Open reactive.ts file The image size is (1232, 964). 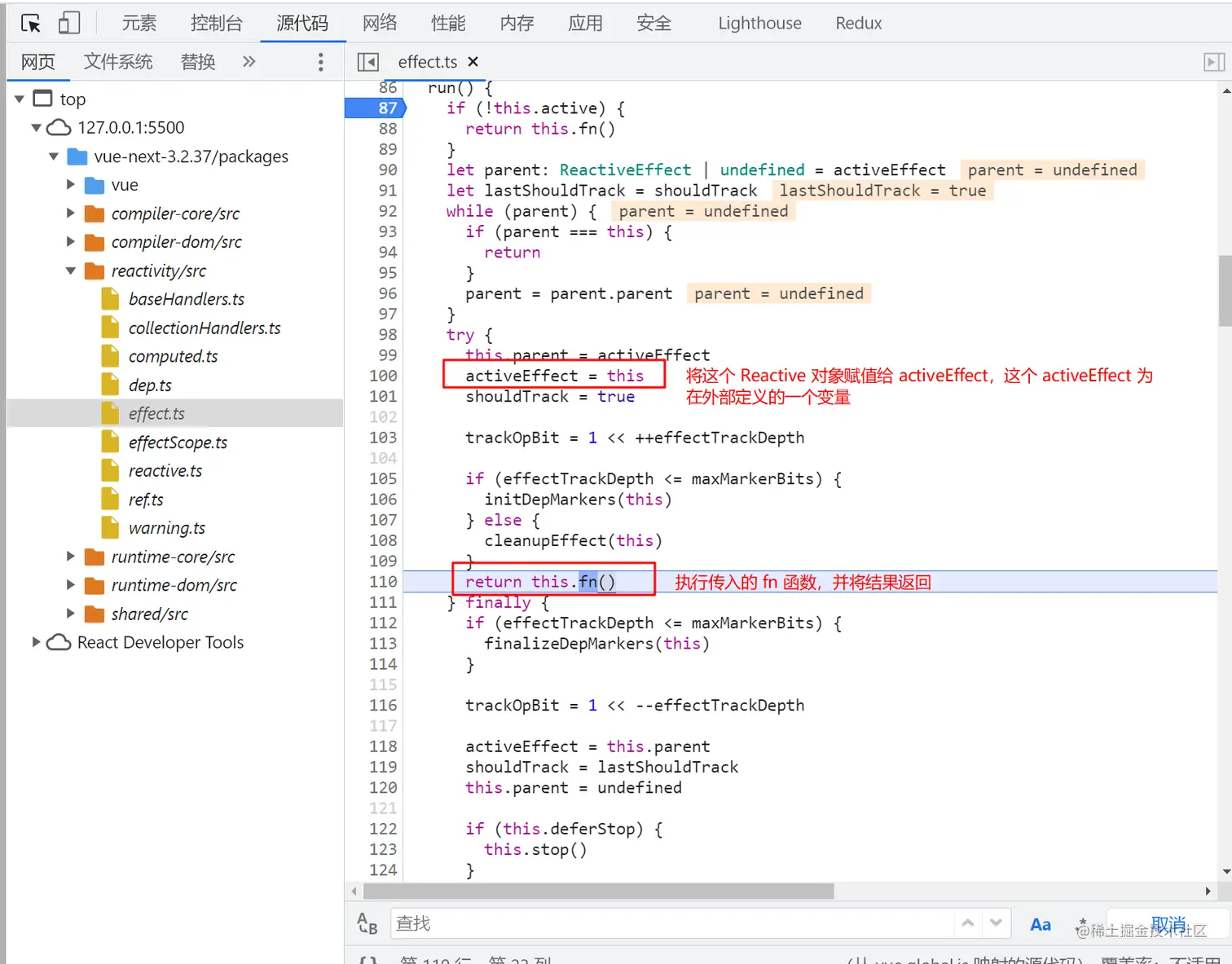[165, 471]
